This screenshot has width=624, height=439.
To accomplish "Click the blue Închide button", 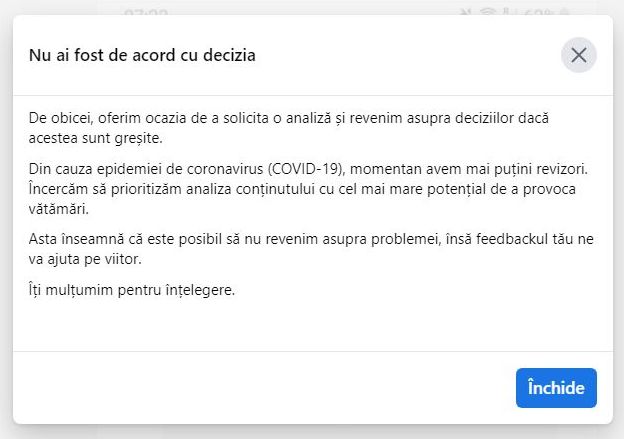I will [x=556, y=388].
